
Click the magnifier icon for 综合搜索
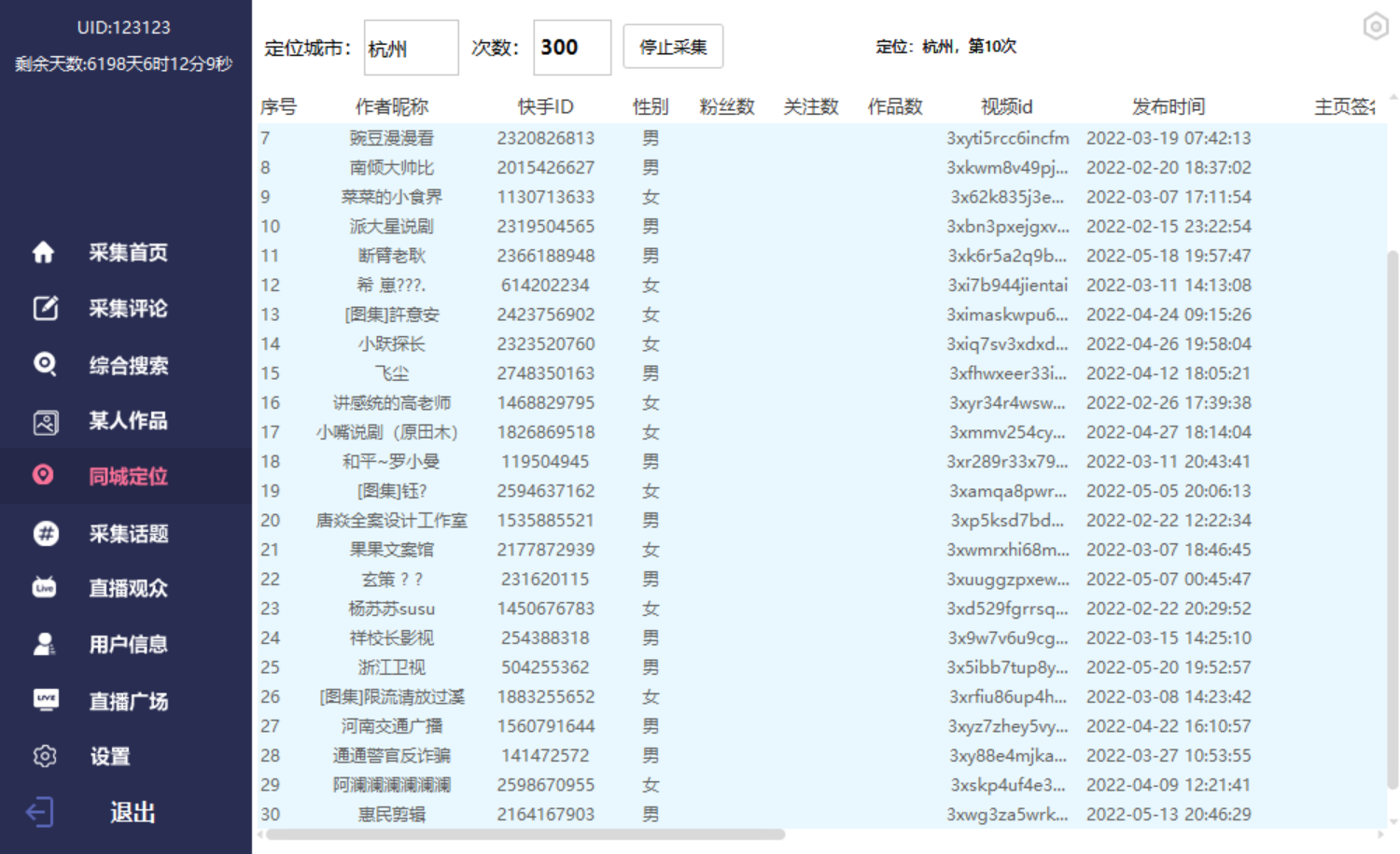point(45,364)
